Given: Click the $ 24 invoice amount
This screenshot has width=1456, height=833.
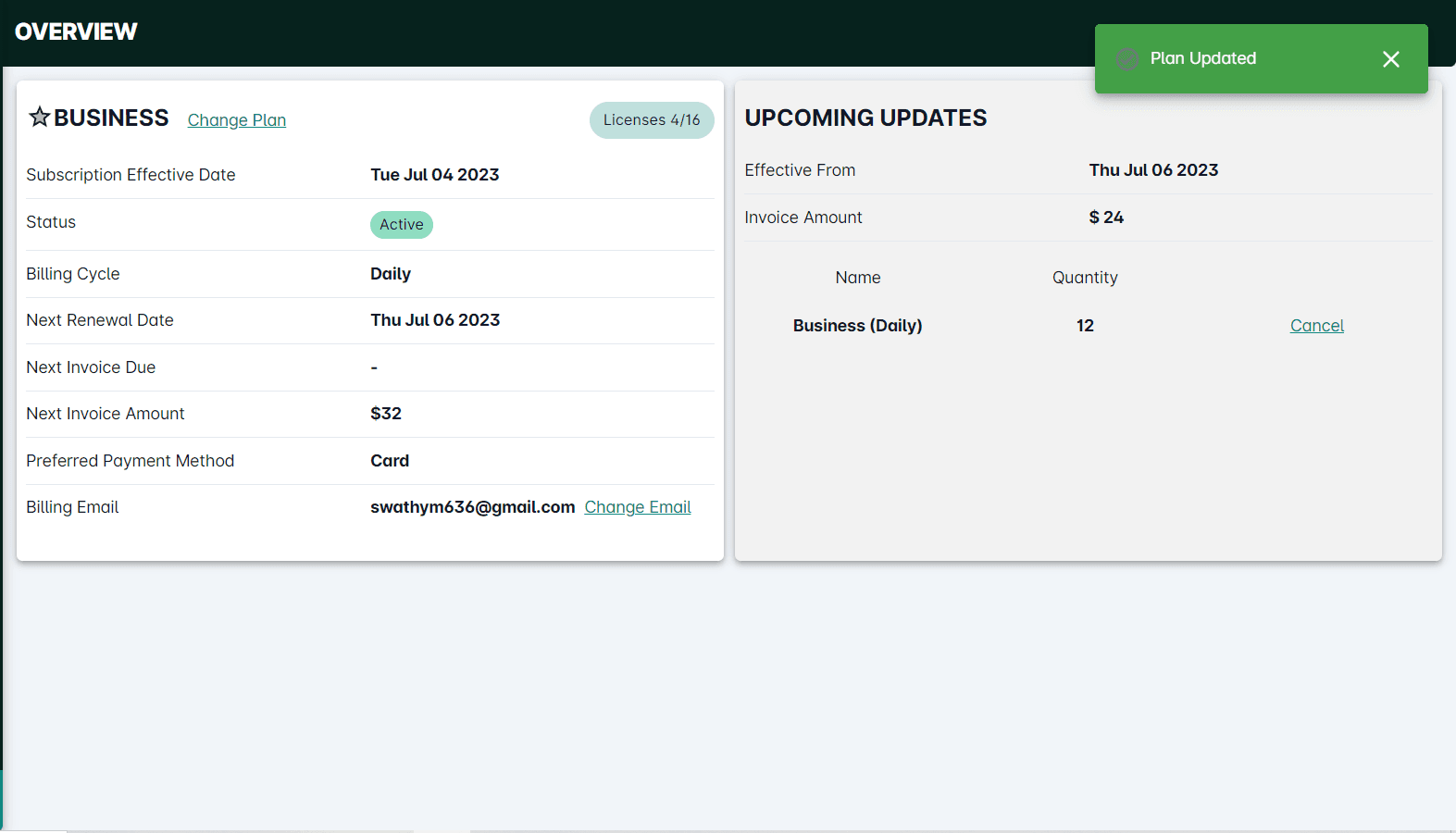Looking at the screenshot, I should [x=1106, y=218].
